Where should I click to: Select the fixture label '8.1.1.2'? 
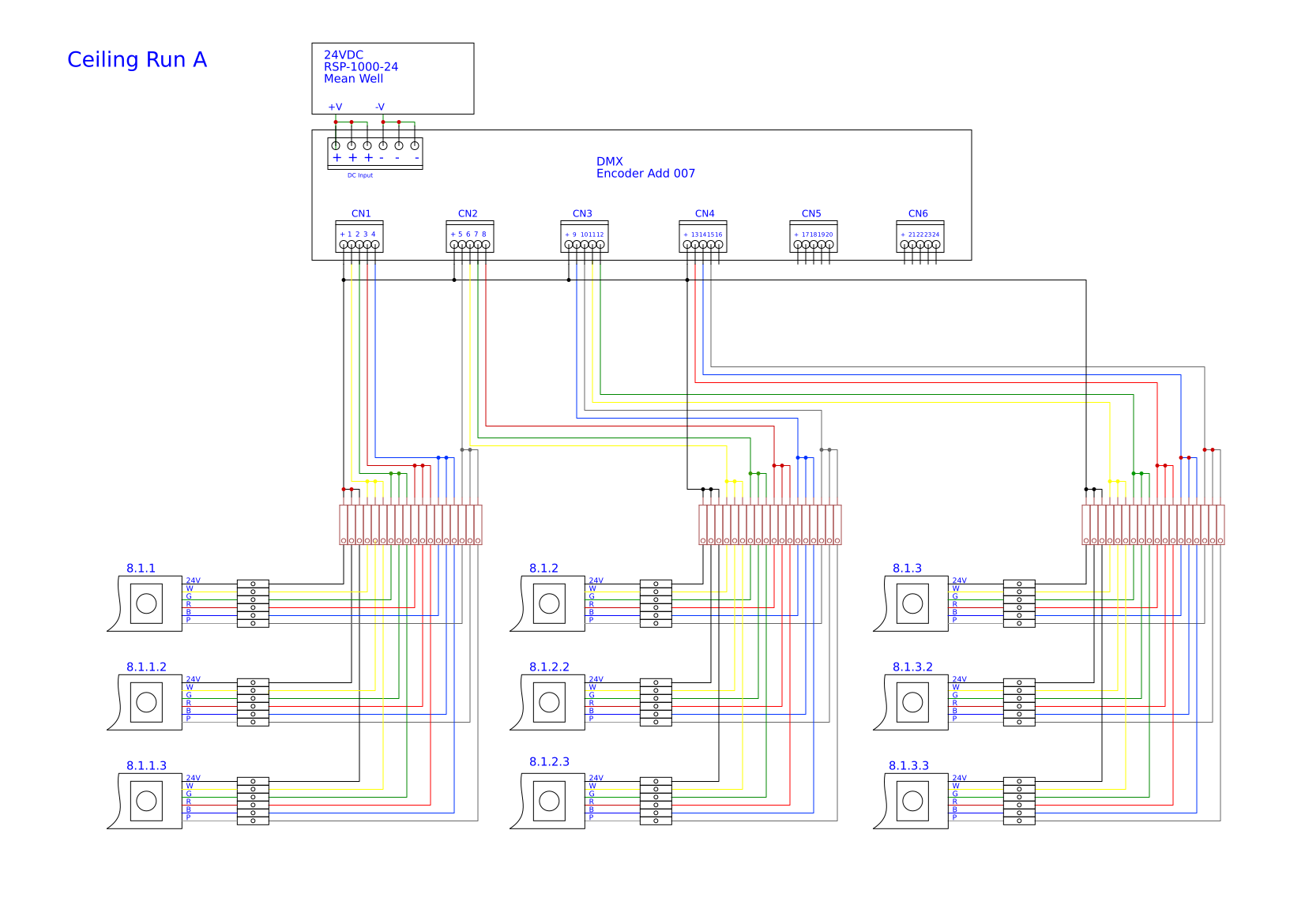(x=146, y=667)
